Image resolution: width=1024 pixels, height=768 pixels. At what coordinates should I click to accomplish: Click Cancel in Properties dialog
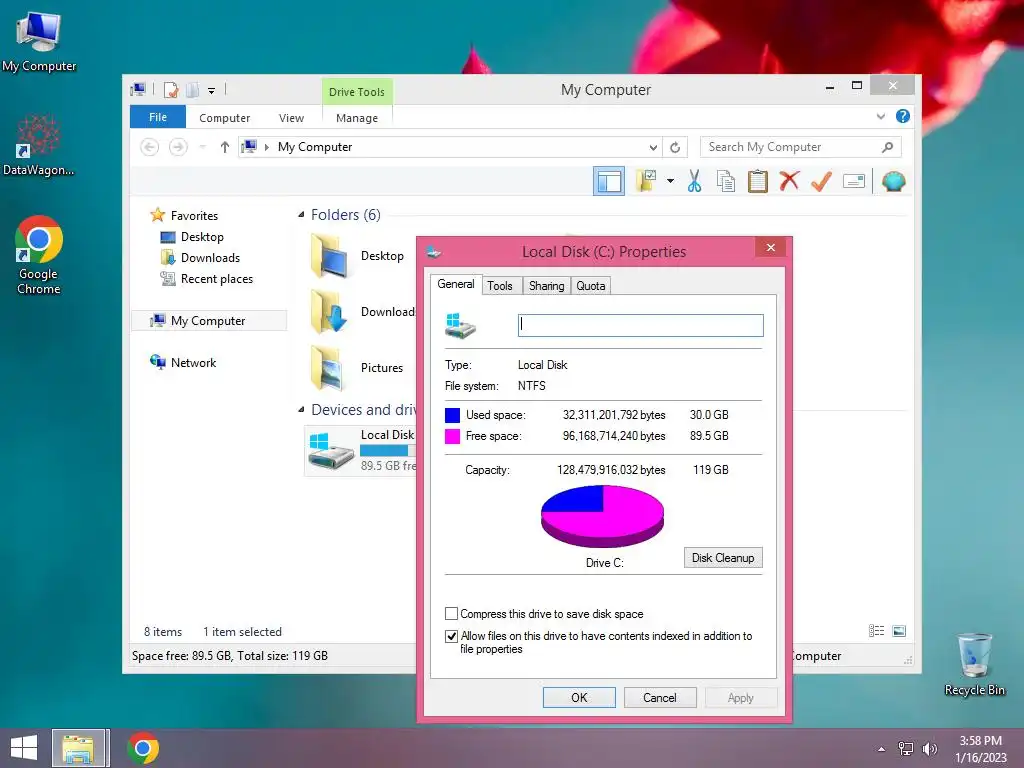(x=660, y=697)
